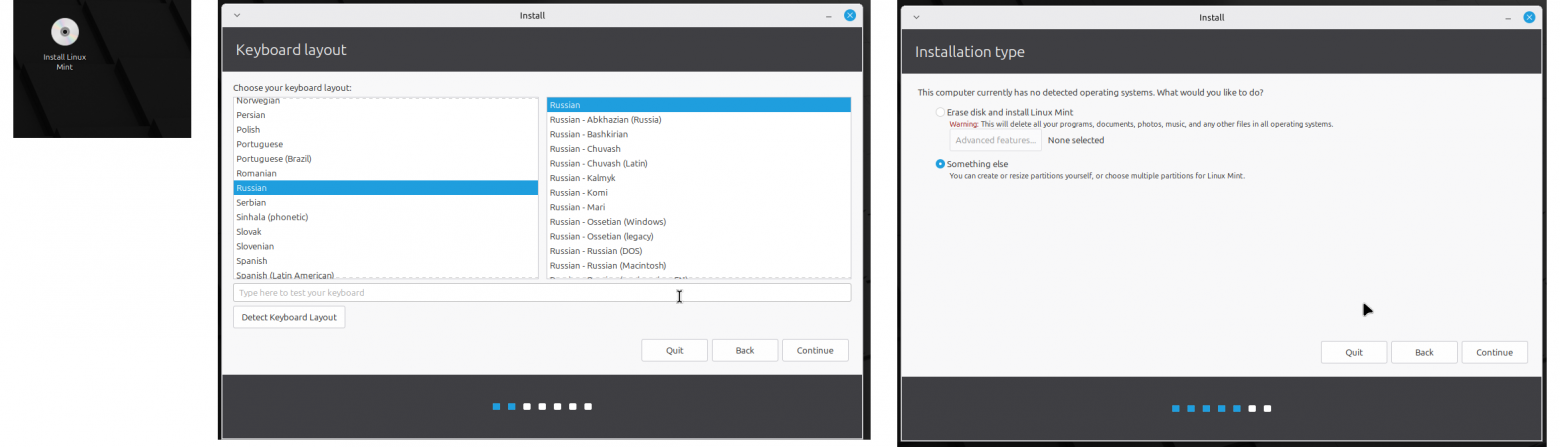Choose Serbian in the keyboard layout list
Viewport: 1560px width, 447px height.
pyautogui.click(x=386, y=202)
